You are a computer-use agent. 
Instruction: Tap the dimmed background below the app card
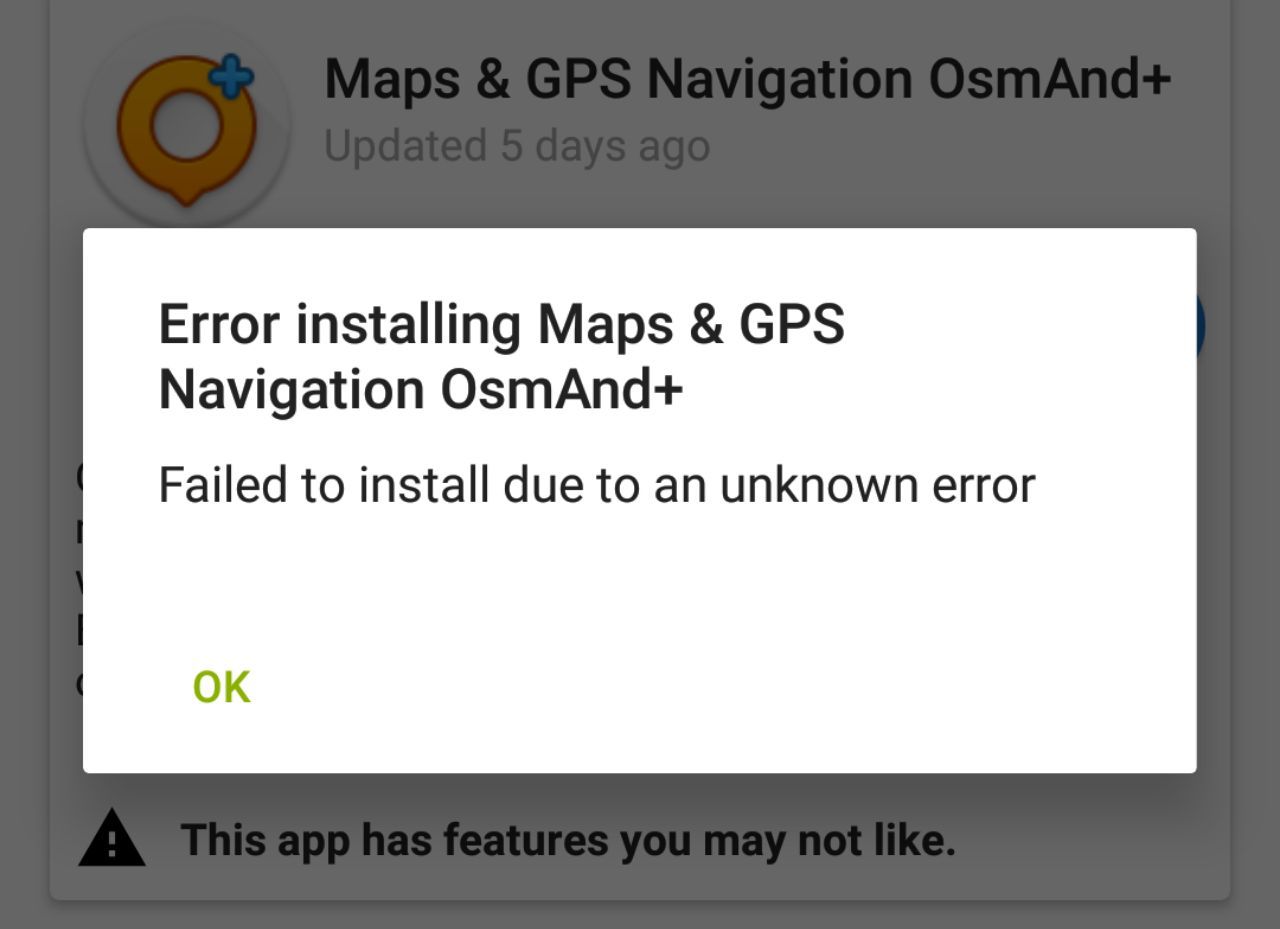pyautogui.click(x=640, y=915)
